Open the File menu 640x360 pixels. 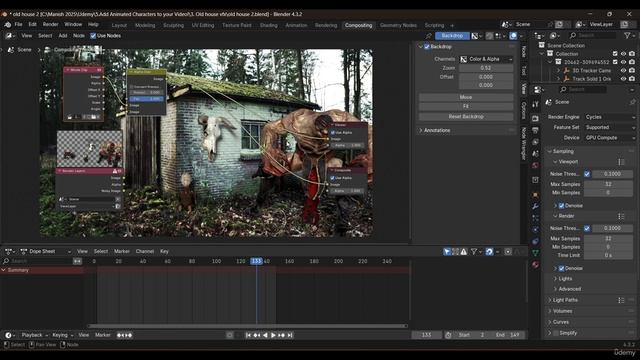pyautogui.click(x=18, y=24)
